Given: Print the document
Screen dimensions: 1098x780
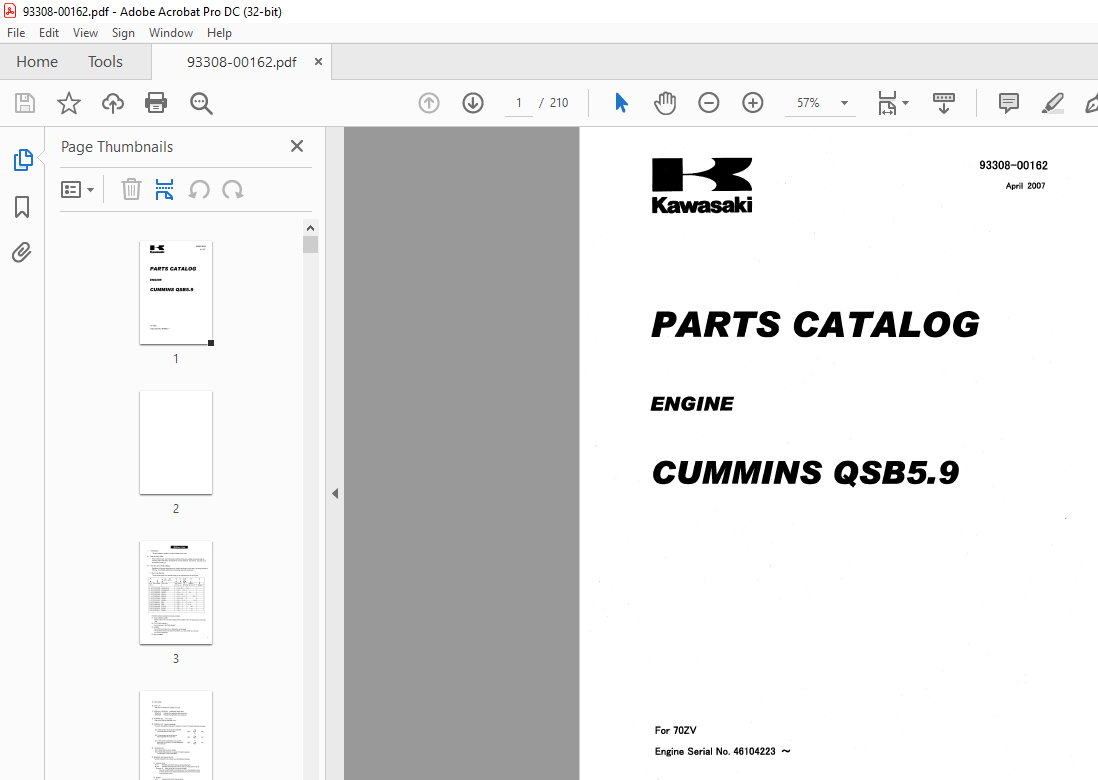Looking at the screenshot, I should (155, 103).
